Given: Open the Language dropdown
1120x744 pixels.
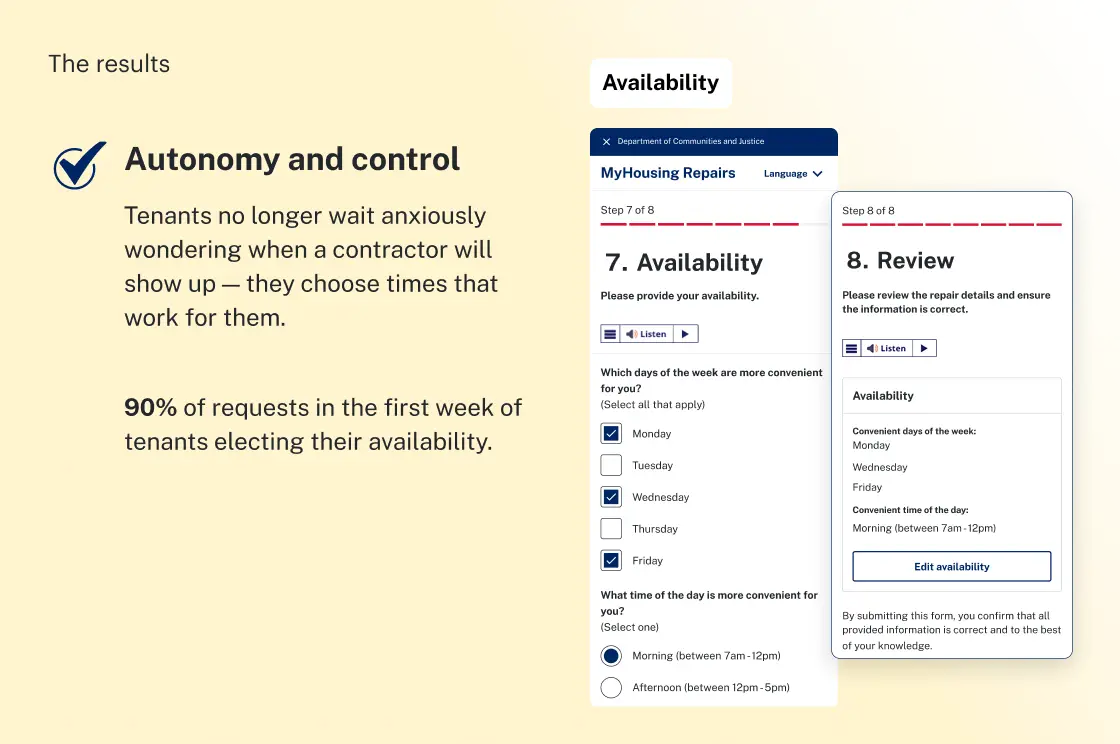Looking at the screenshot, I should tap(793, 173).
